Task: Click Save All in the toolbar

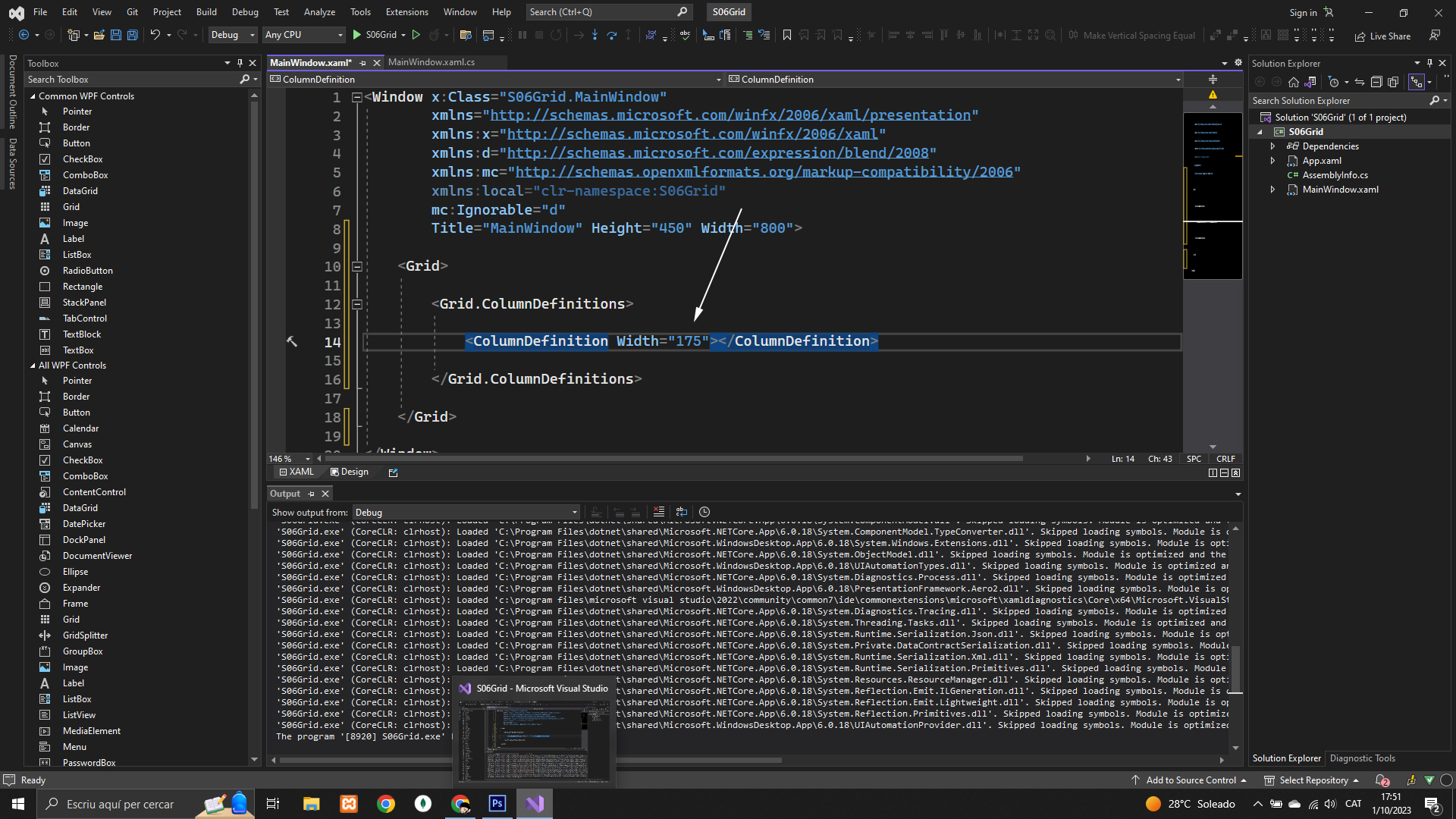Action: [132, 35]
